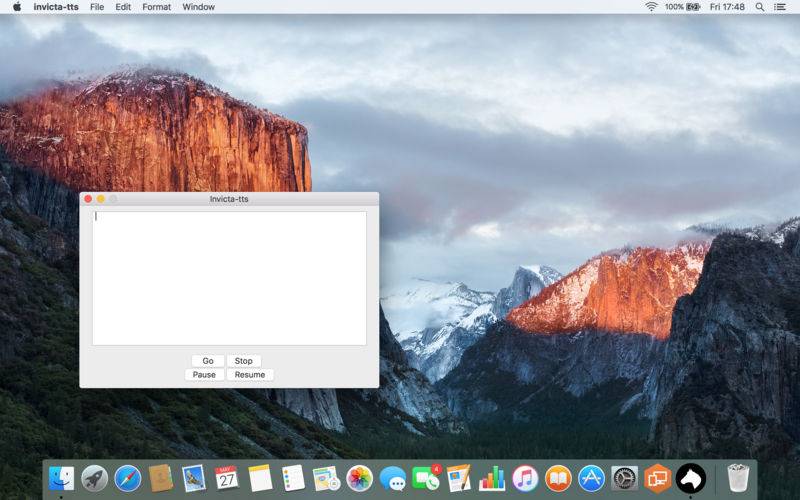
Task: Open FaceTime icon with badge 4
Action: 426,479
